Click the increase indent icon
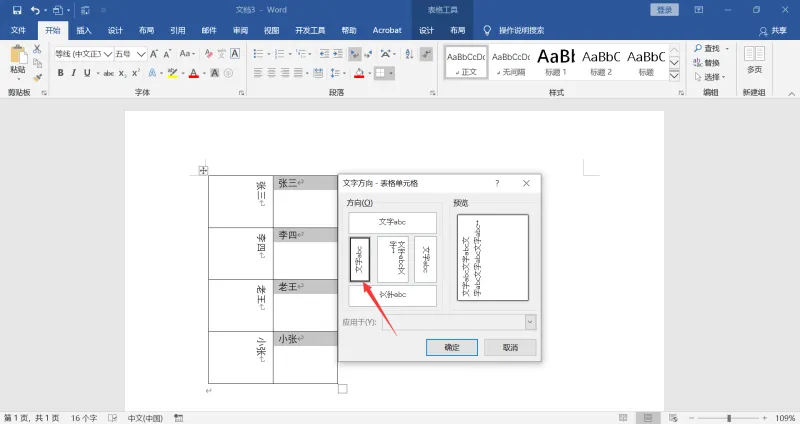 coord(338,54)
